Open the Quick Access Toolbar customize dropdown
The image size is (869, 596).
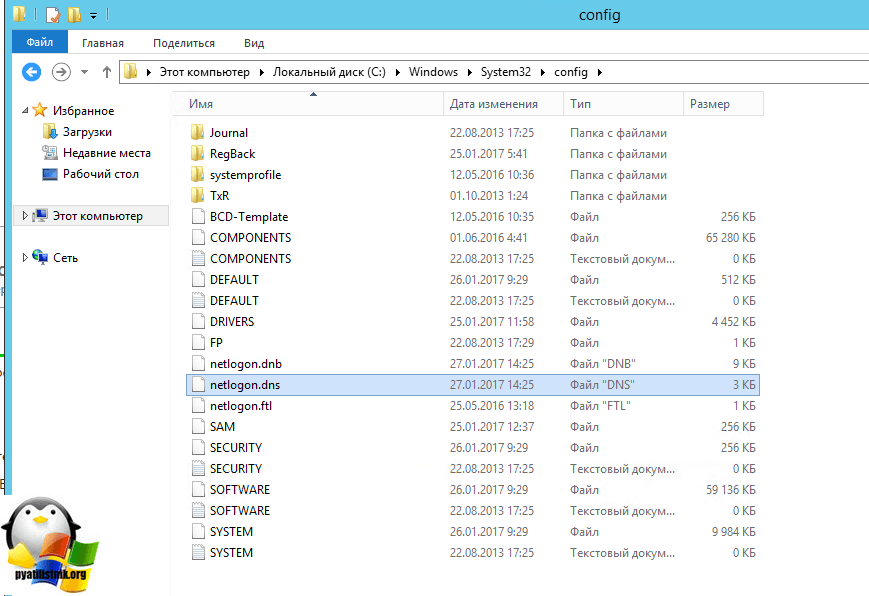(93, 16)
